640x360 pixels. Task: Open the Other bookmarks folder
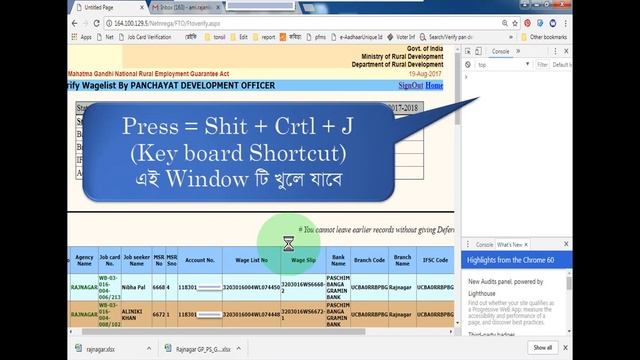pos(544,37)
